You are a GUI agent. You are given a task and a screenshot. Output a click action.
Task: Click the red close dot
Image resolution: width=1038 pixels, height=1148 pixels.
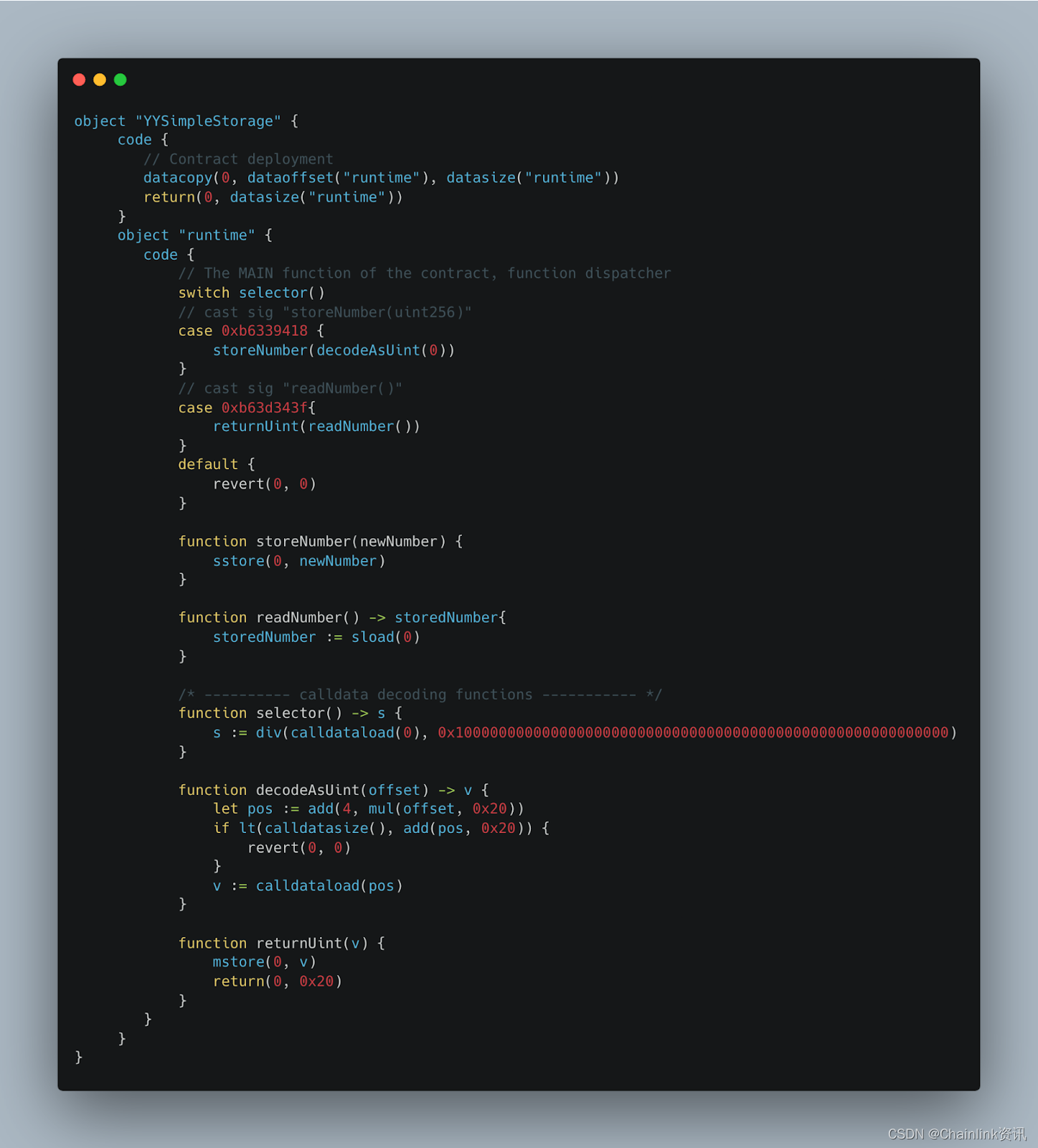(x=80, y=80)
